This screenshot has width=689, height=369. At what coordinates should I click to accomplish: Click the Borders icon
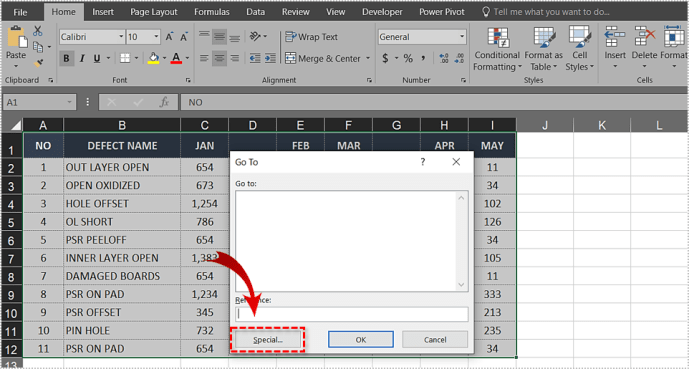(125, 58)
